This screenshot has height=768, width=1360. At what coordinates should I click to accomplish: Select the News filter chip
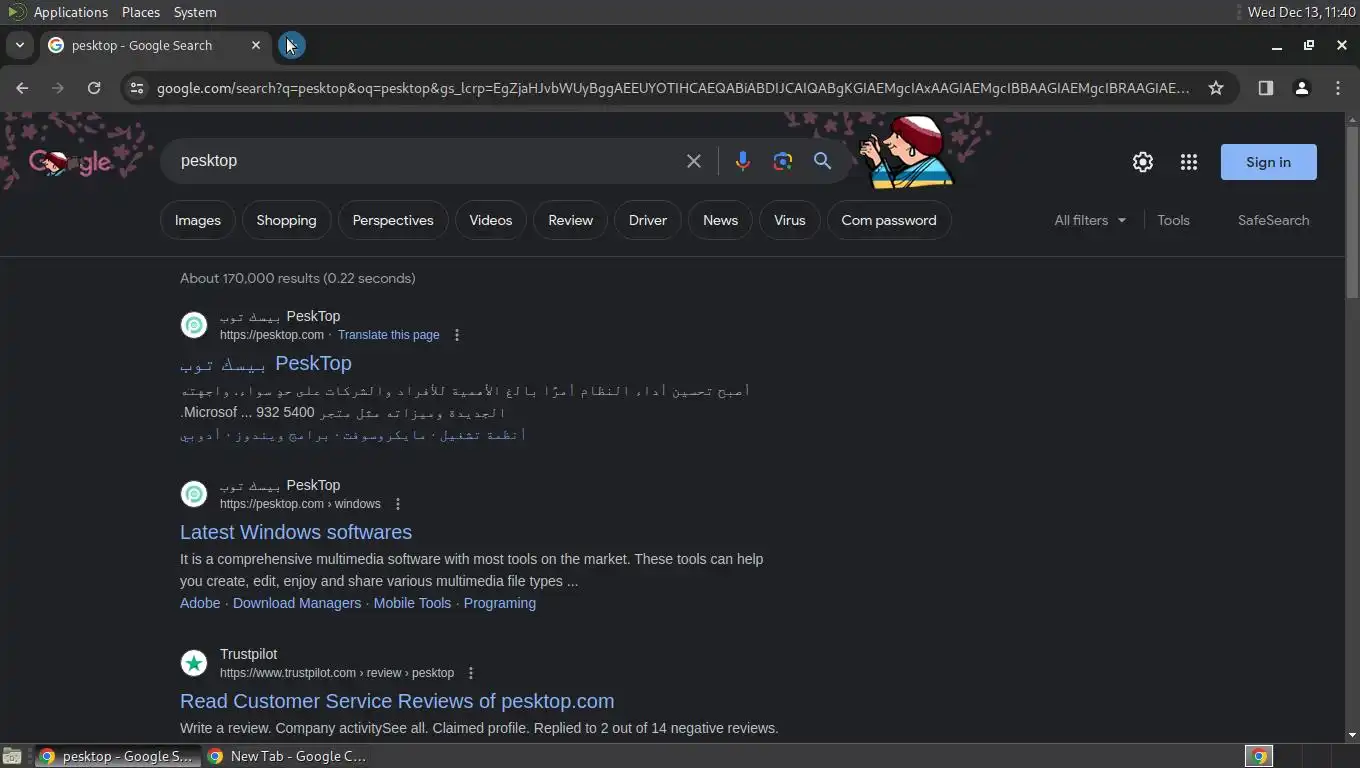click(x=720, y=220)
